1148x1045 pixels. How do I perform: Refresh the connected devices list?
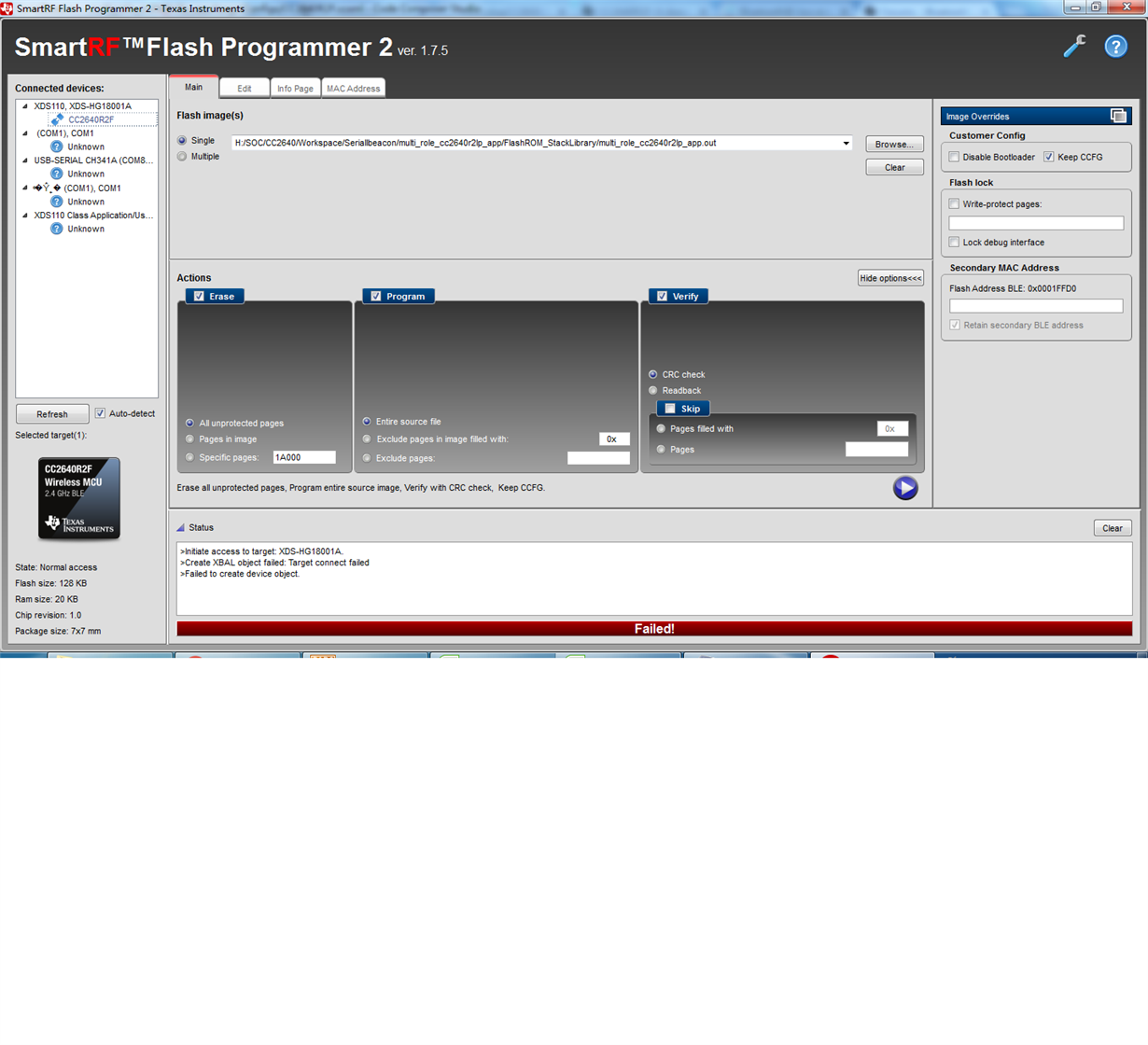[52, 414]
